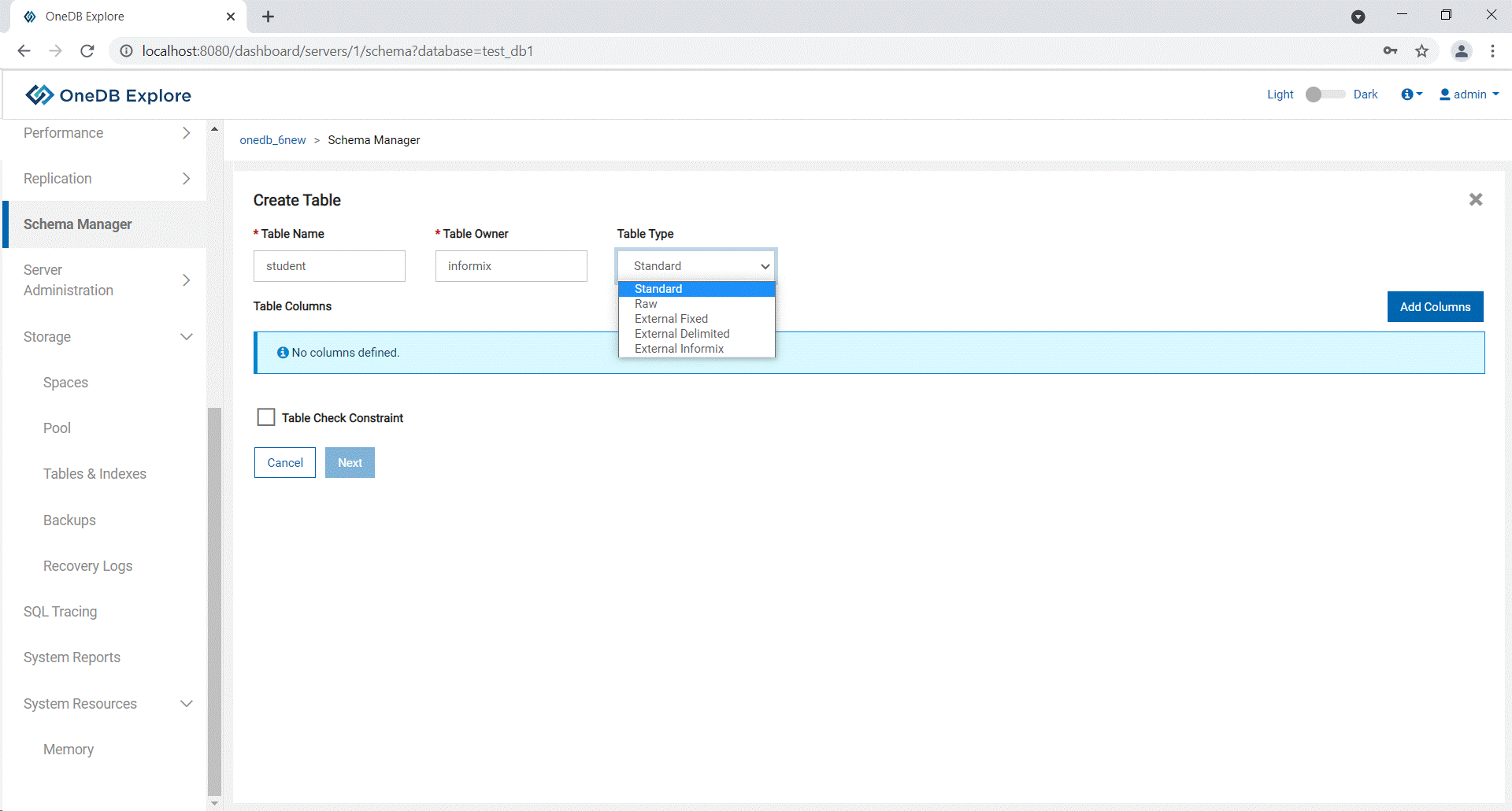The image size is (1512, 811).
Task: Click the OneDB Explore logo icon
Action: (x=39, y=95)
